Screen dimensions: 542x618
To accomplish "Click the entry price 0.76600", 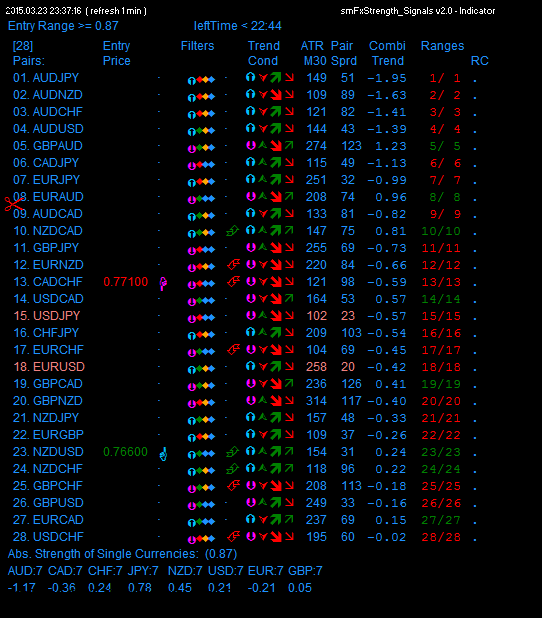I will (x=125, y=452).
